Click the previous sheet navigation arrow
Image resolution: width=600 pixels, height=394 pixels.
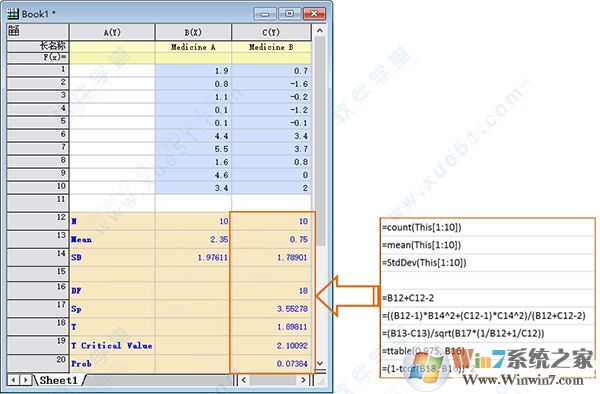tap(13, 380)
